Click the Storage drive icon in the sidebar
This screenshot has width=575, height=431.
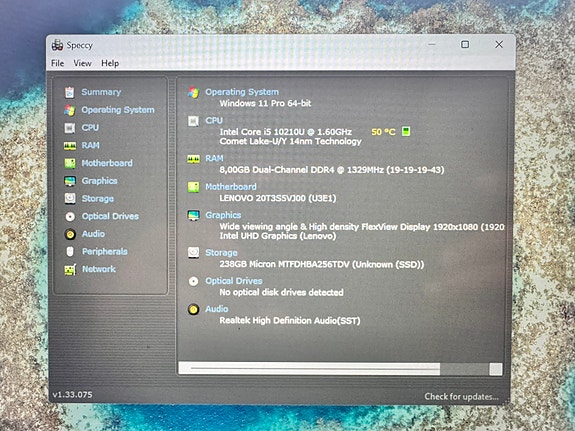pyautogui.click(x=70, y=198)
